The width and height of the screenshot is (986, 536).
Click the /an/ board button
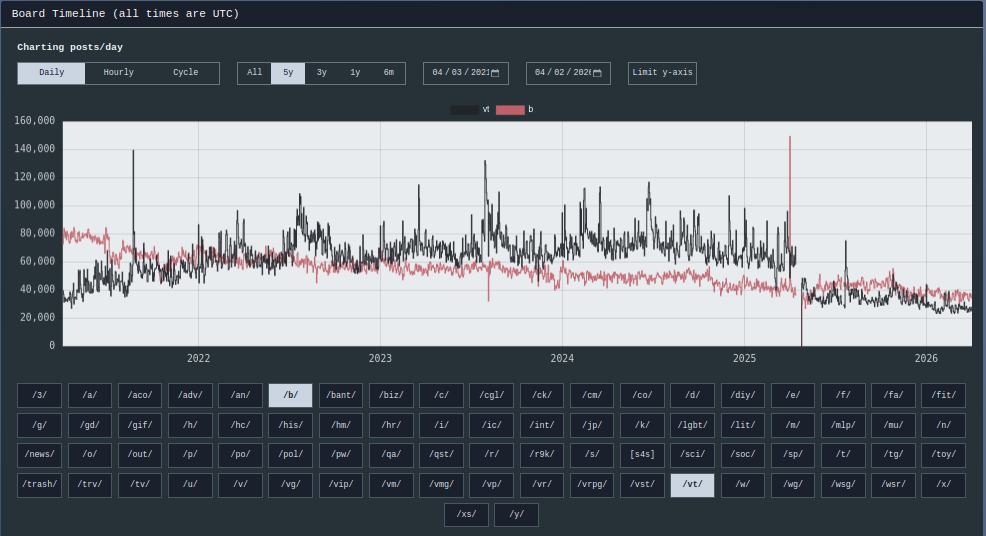pos(240,395)
